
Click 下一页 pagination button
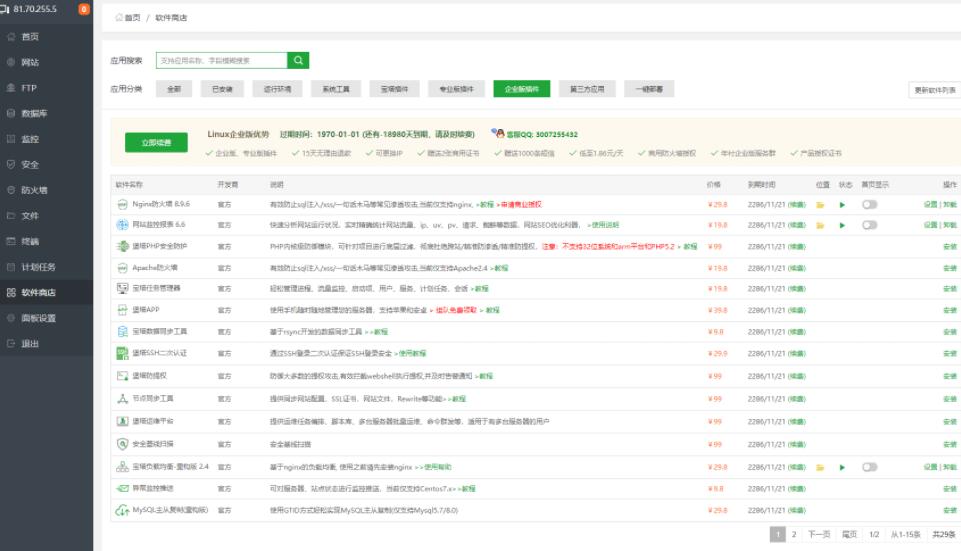(x=819, y=534)
